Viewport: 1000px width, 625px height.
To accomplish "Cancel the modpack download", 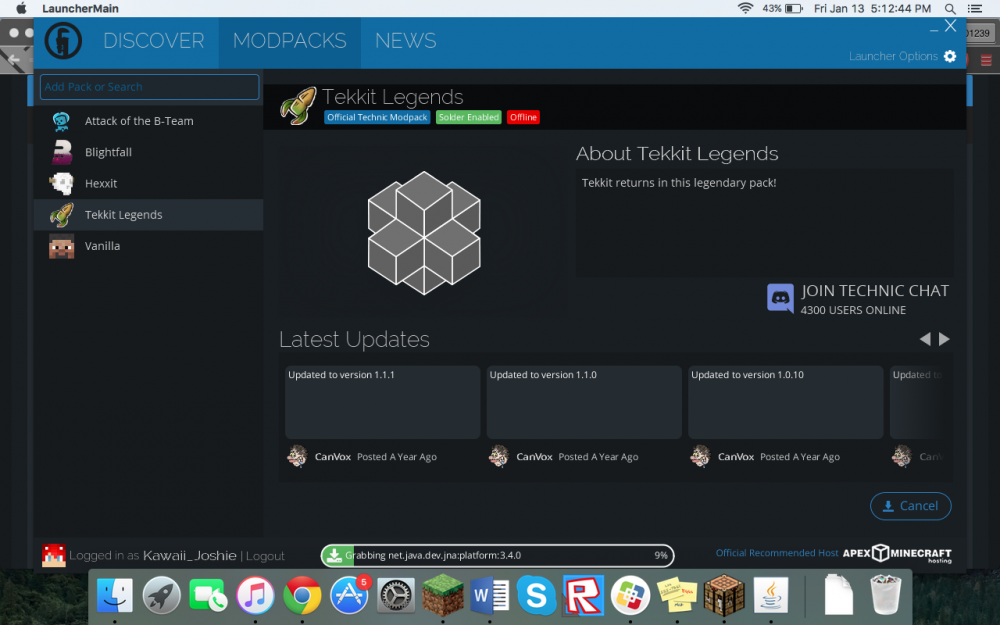I will pyautogui.click(x=911, y=506).
